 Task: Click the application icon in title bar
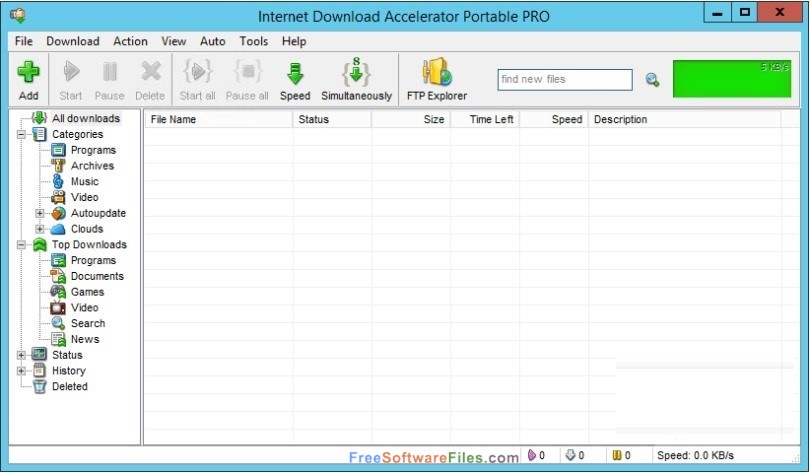(x=18, y=15)
